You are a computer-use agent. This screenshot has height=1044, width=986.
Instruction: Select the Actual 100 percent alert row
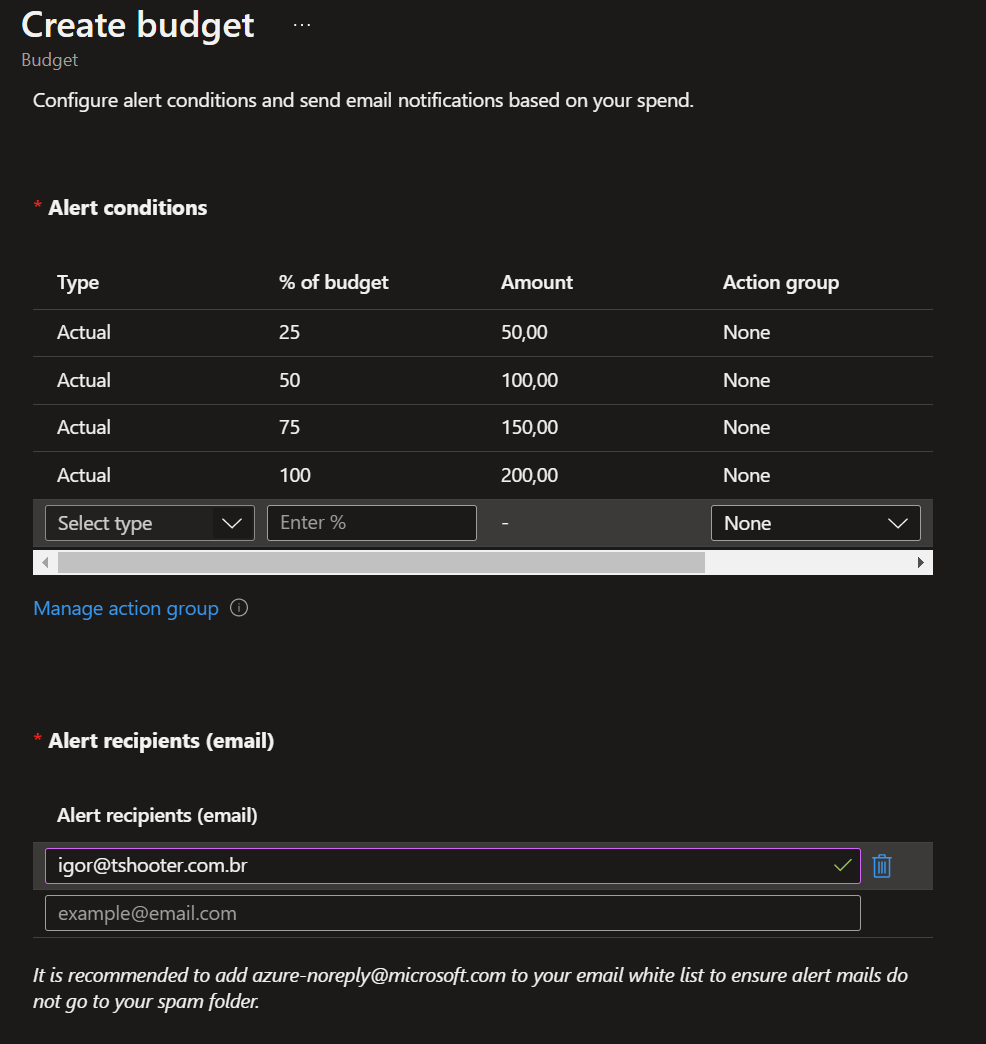click(x=483, y=475)
